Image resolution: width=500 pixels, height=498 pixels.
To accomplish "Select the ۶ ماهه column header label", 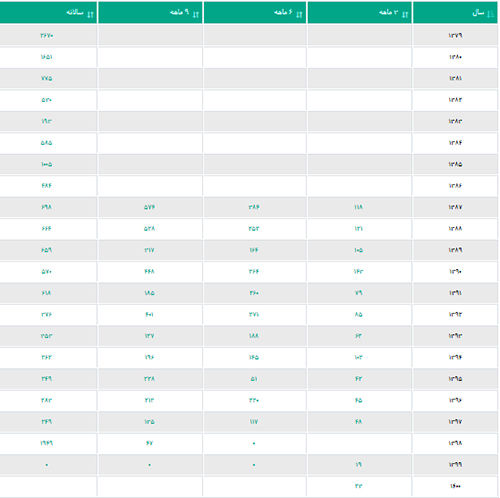I will pyautogui.click(x=283, y=13).
